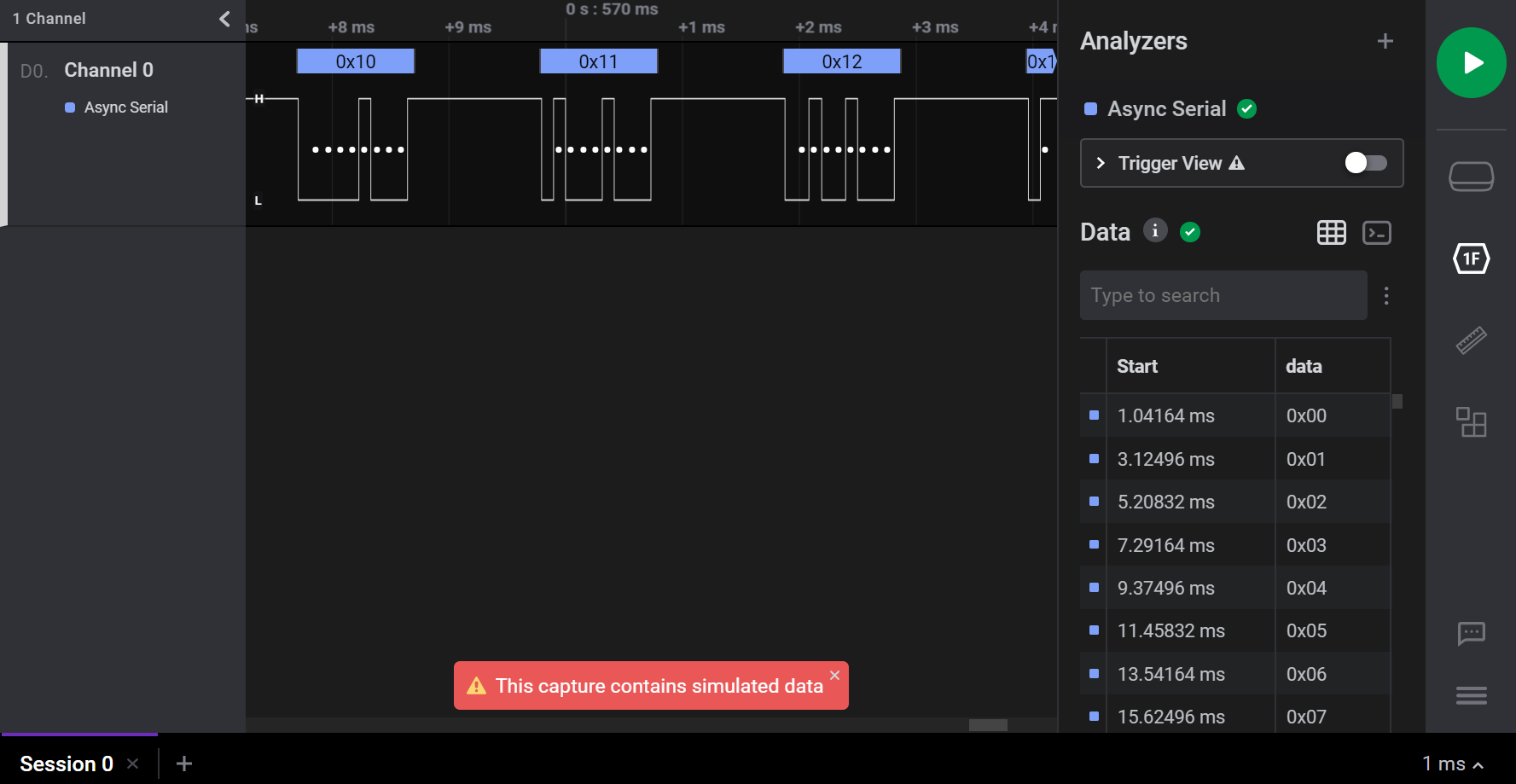Enable the Trigger View toggle
The width and height of the screenshot is (1516, 784).
1364,163
